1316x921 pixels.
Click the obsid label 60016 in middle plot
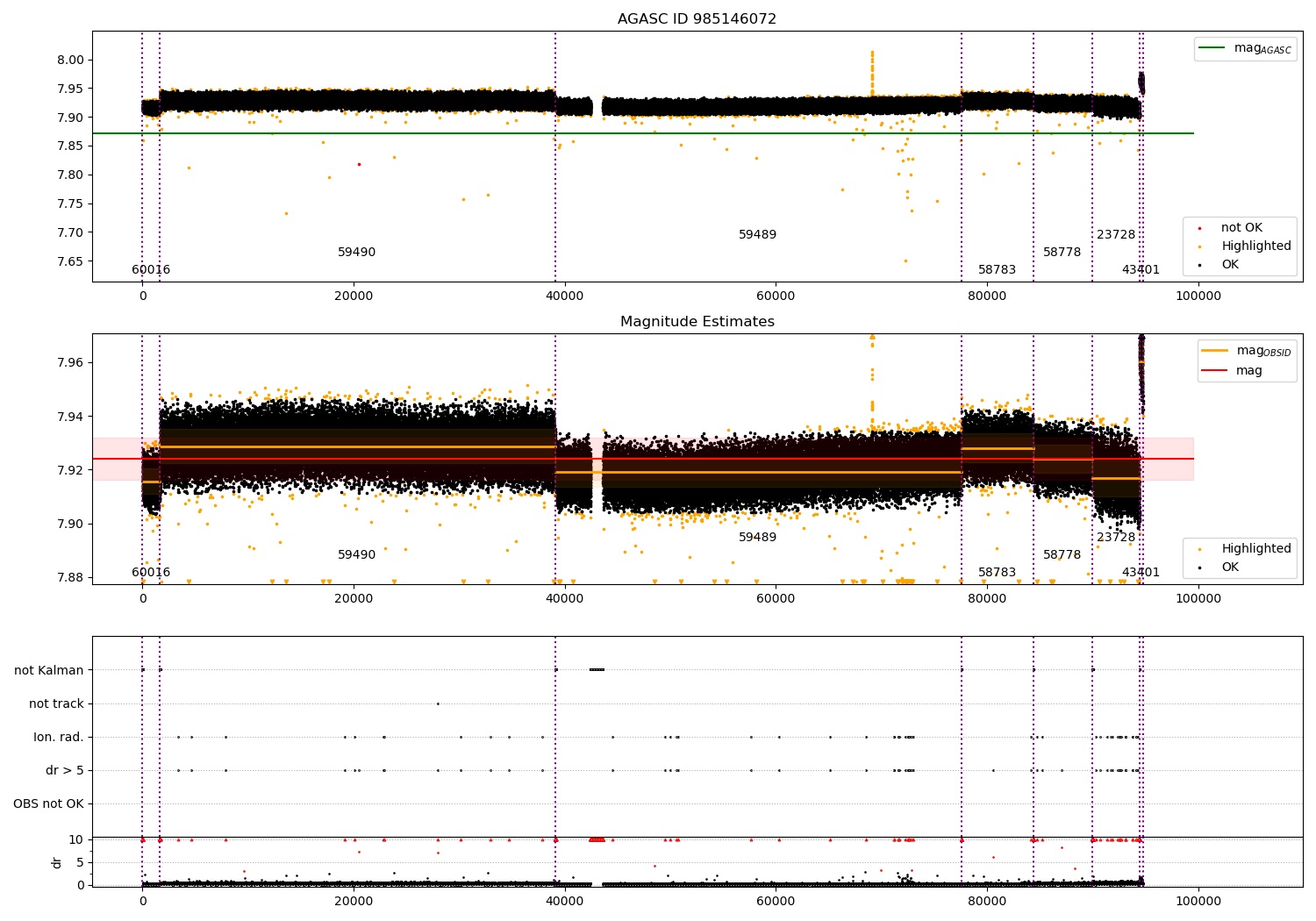point(151,573)
